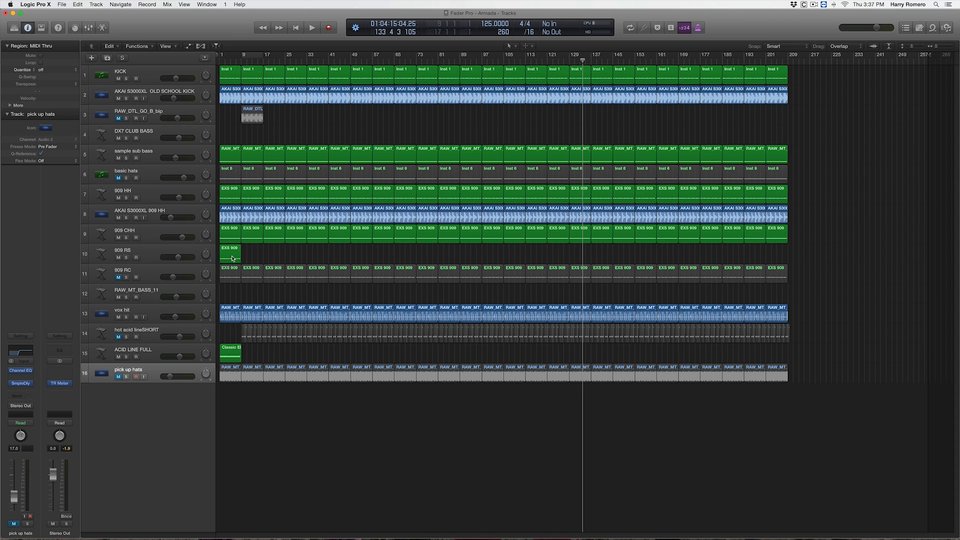Click the tempo display 125.0000
This screenshot has width=960, height=540.
(494, 24)
